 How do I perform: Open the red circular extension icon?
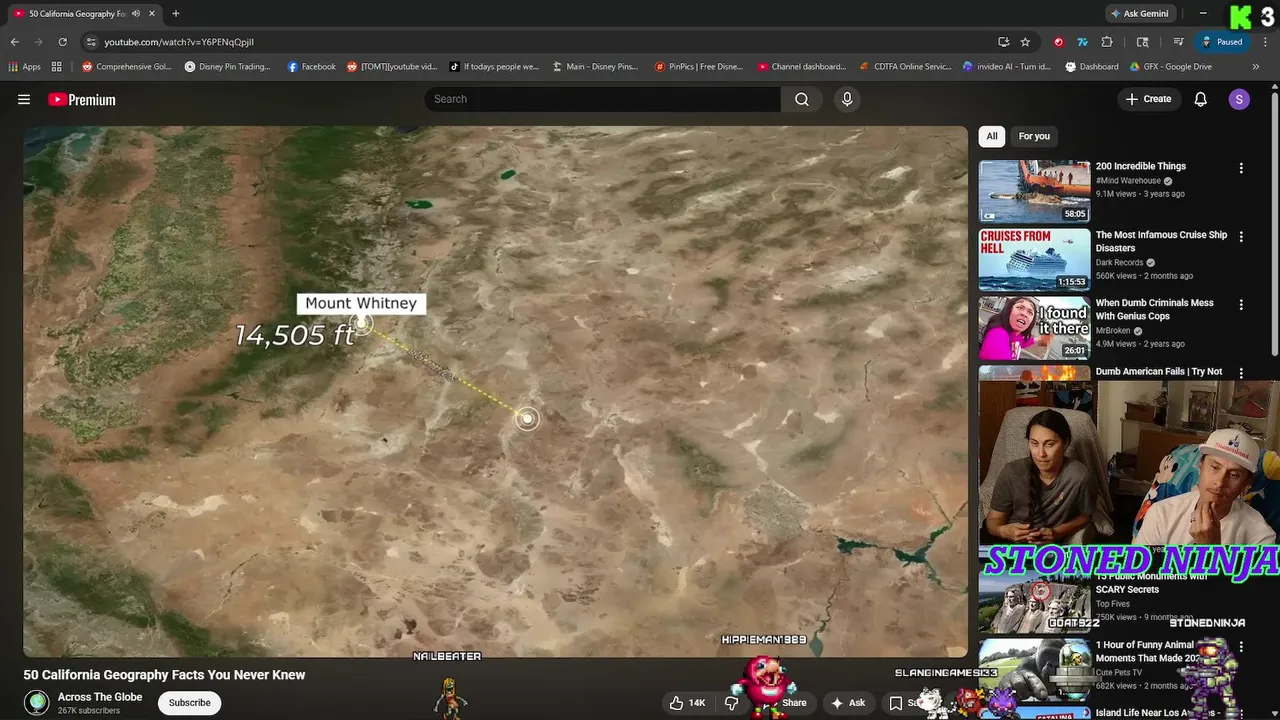pos(1058,42)
